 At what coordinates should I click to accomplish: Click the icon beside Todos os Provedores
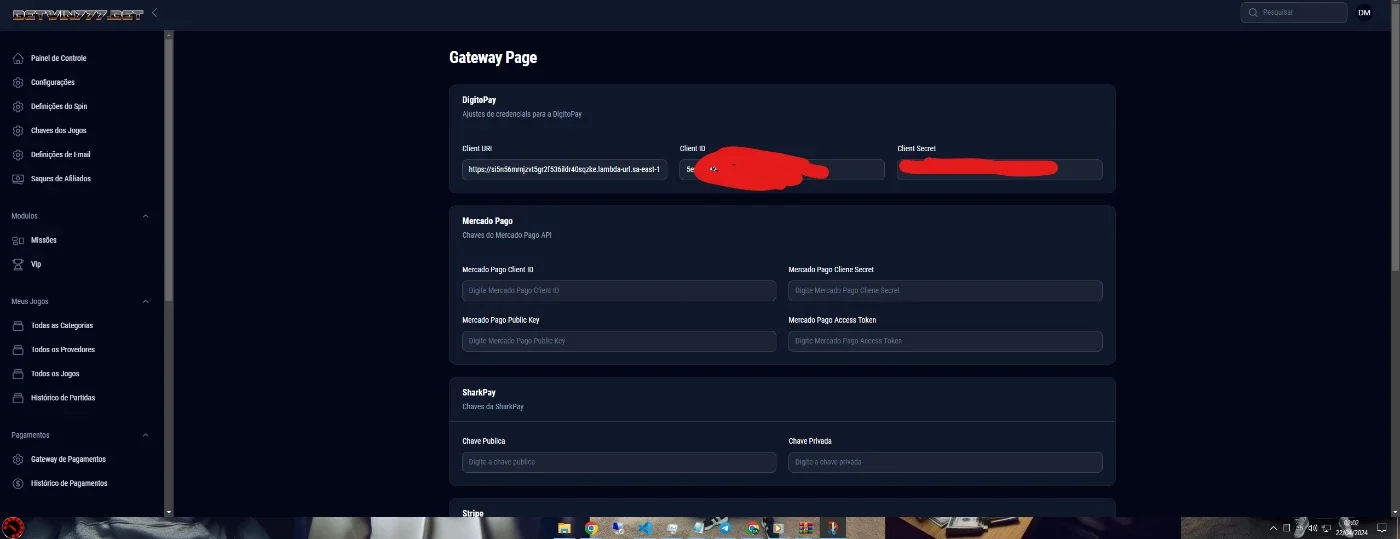point(18,349)
